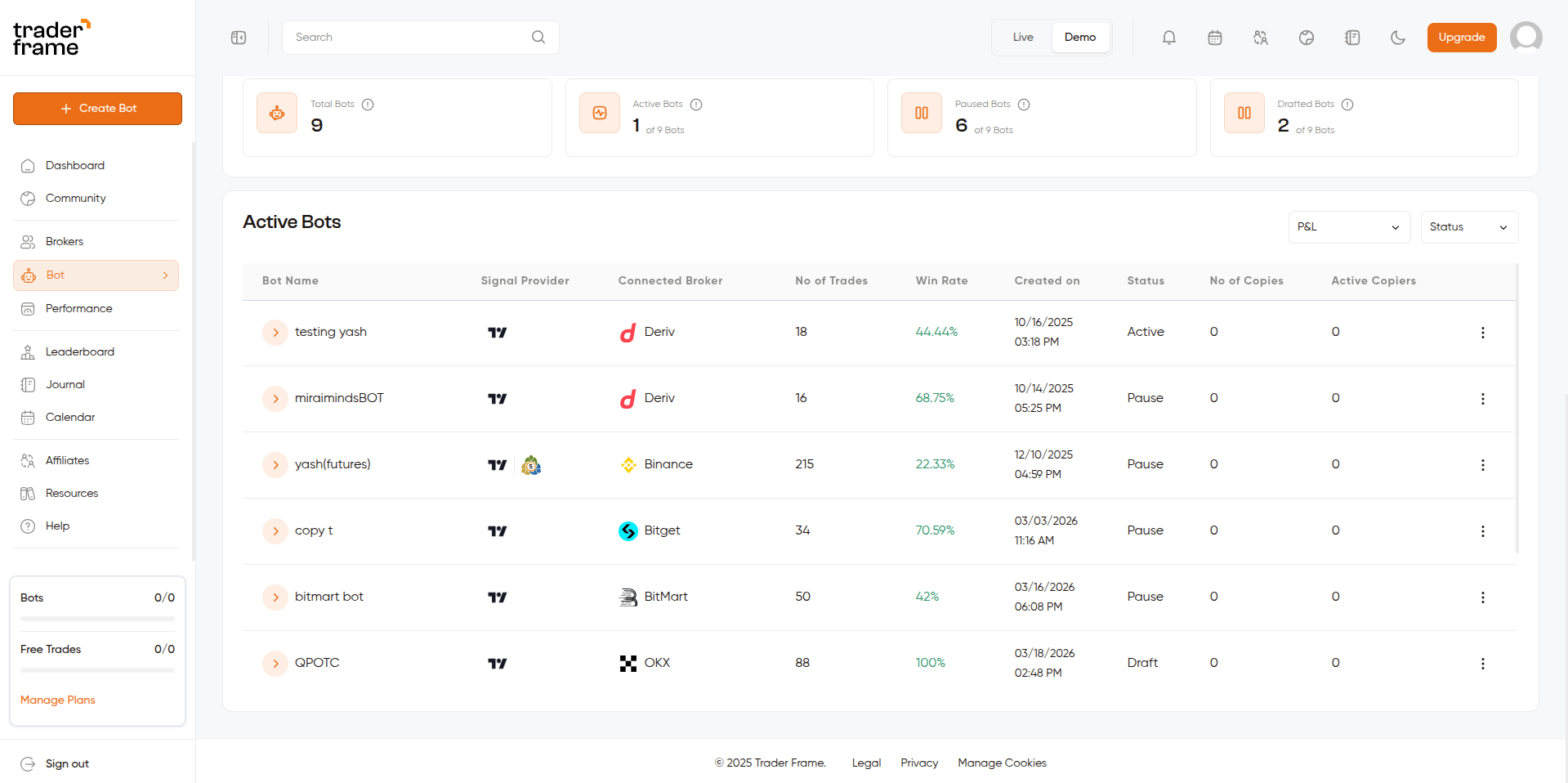Viewport: 1568px width, 783px height.
Task: Open Community in sidebar
Action: tap(96, 199)
